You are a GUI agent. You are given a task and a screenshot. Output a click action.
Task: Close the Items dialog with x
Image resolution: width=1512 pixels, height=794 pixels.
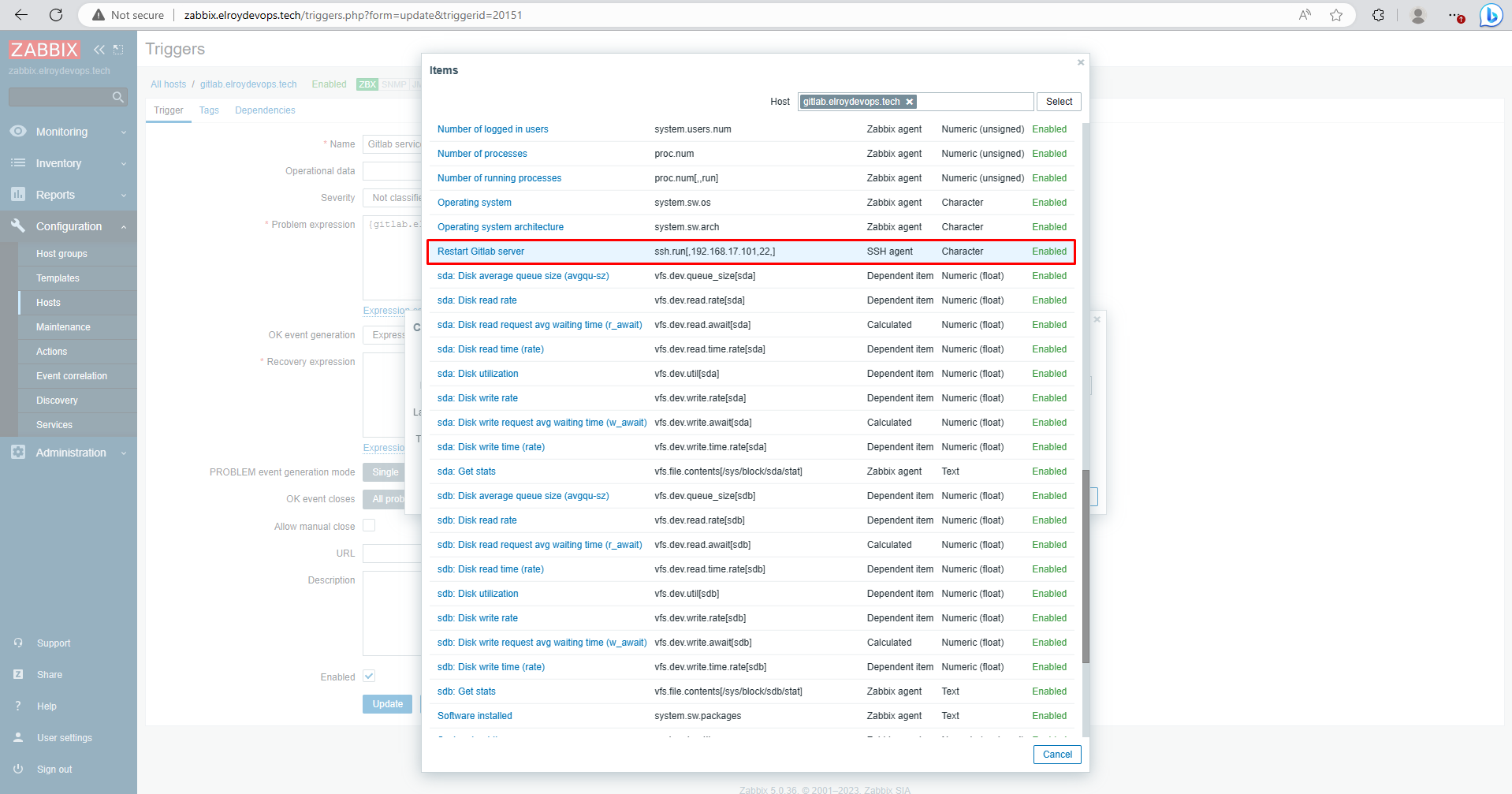(1081, 62)
